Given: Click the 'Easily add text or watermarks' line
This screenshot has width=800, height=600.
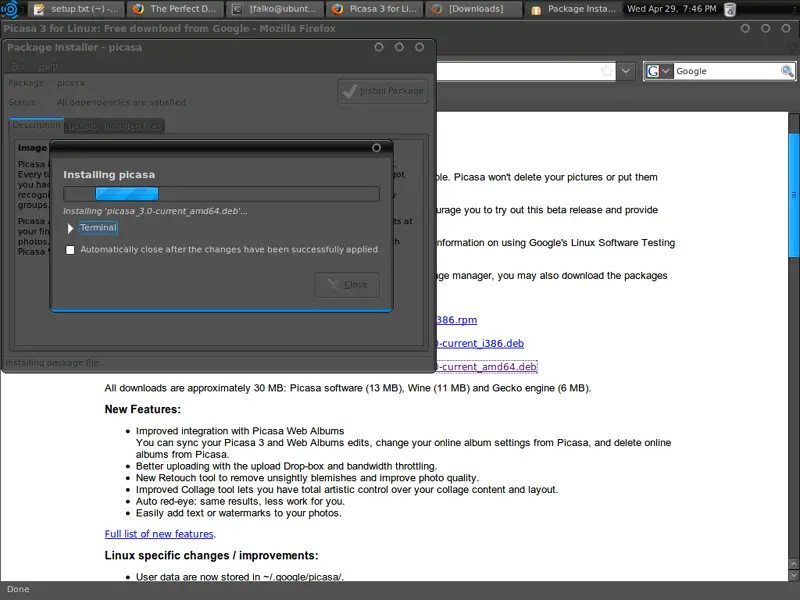Looking at the screenshot, I should tap(239, 513).
